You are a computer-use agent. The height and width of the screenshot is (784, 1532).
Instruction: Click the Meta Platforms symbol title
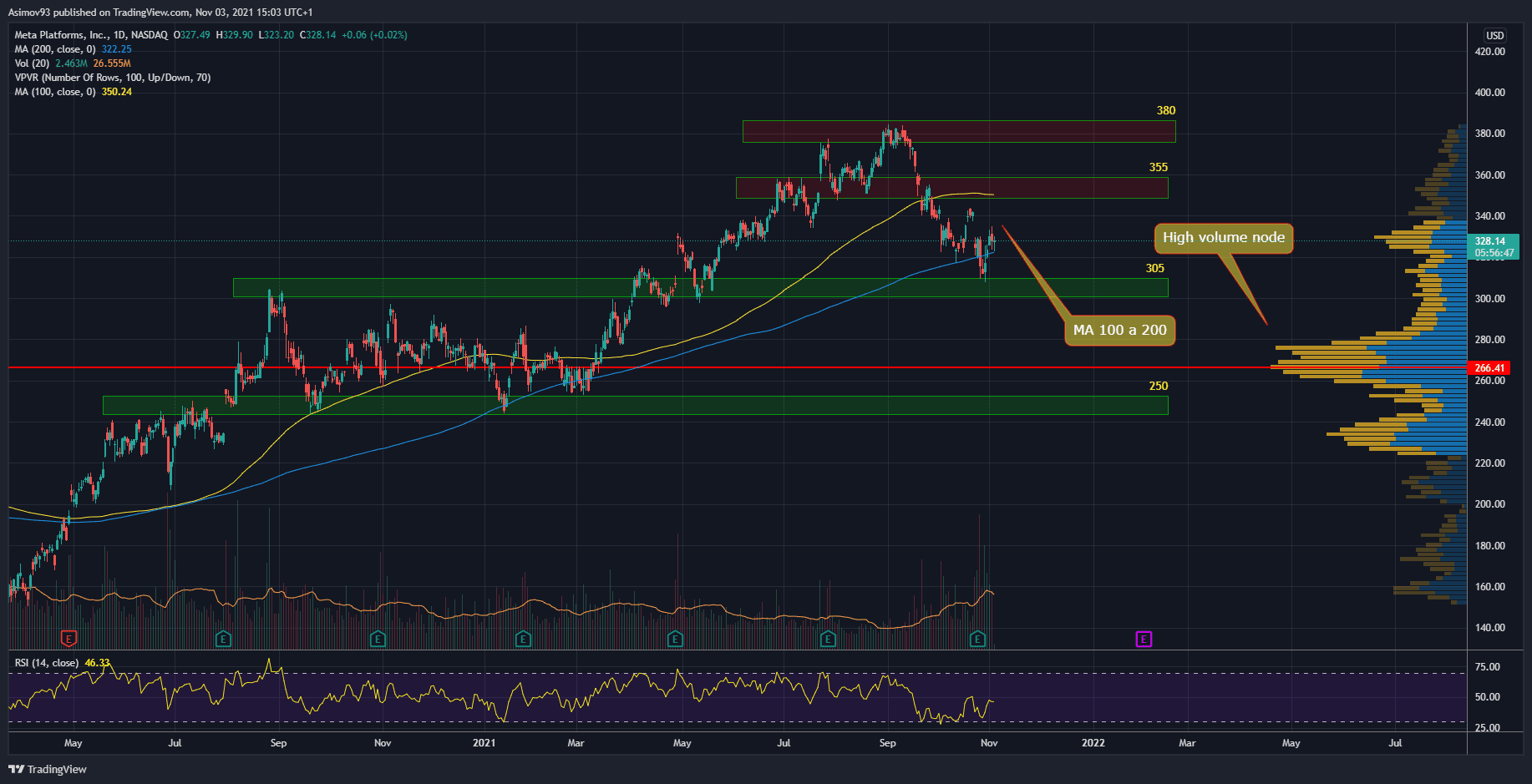pos(90,35)
